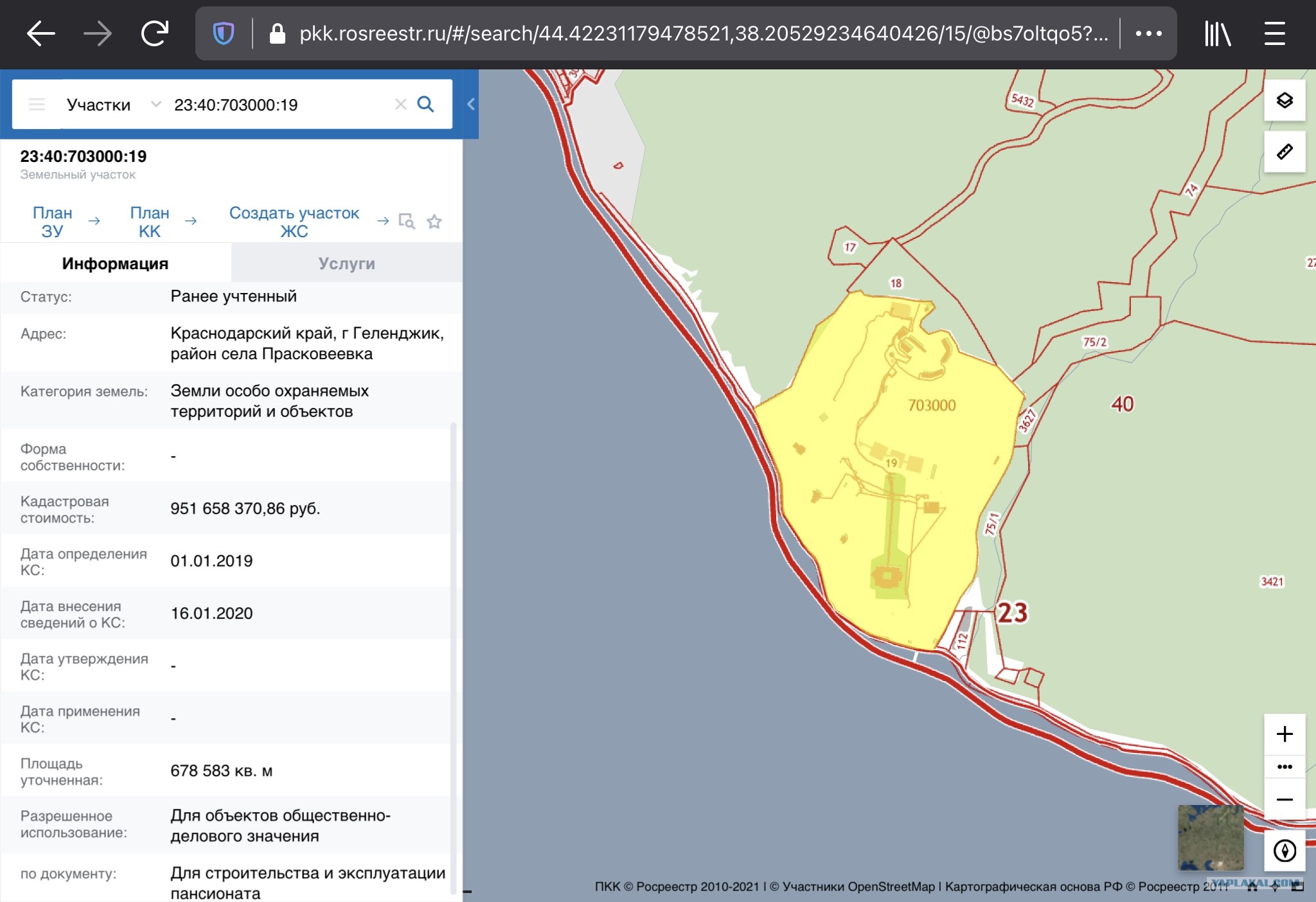The image size is (1316, 902).
Task: Click Создать участок ЖС link
Action: pyautogui.click(x=294, y=222)
